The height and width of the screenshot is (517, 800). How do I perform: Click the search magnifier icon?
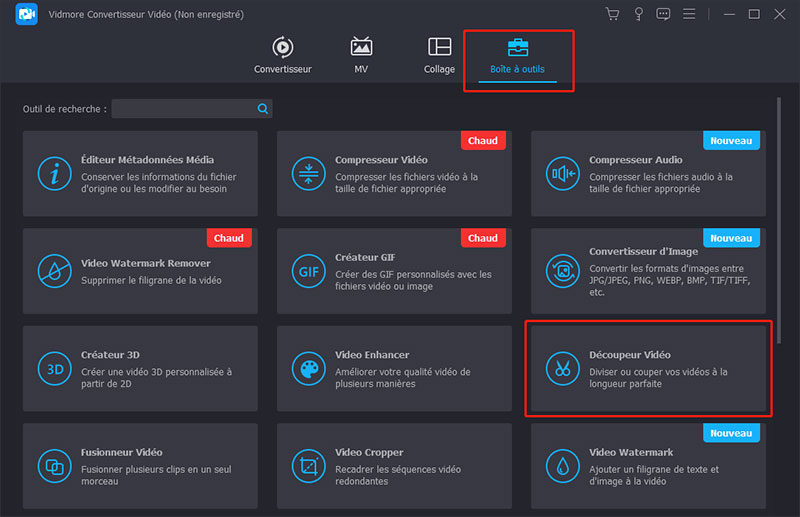[x=263, y=109]
